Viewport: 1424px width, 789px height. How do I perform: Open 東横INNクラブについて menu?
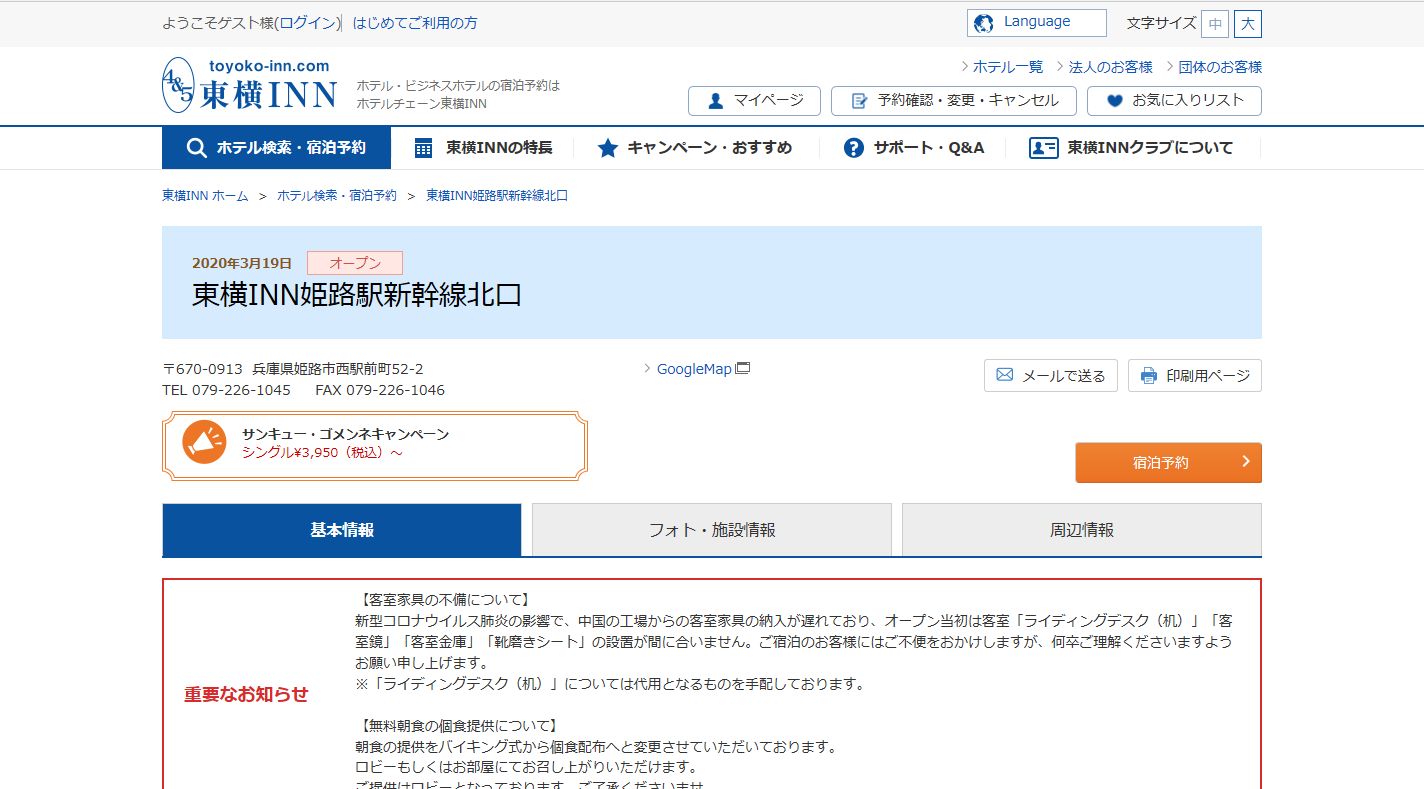(x=1133, y=148)
